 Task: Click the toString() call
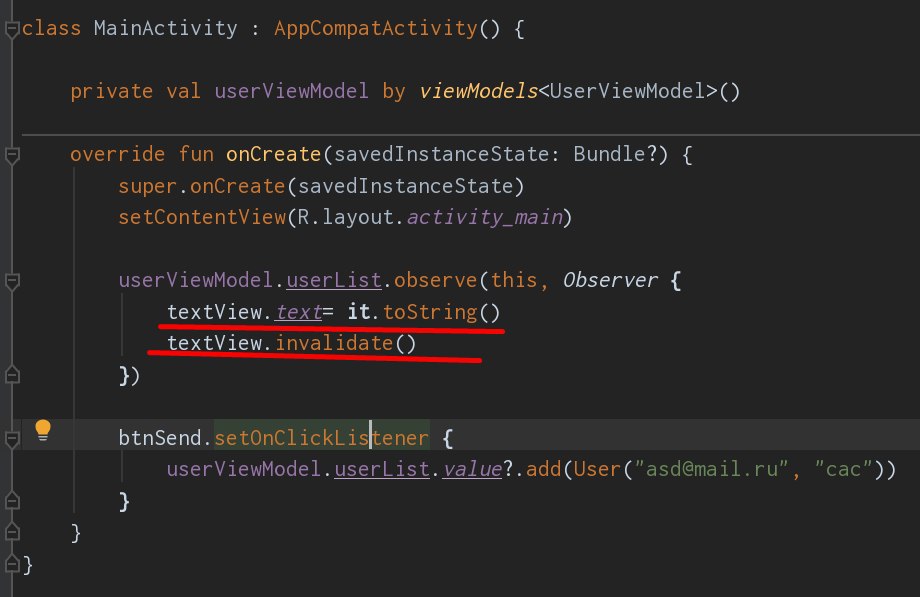(x=441, y=312)
